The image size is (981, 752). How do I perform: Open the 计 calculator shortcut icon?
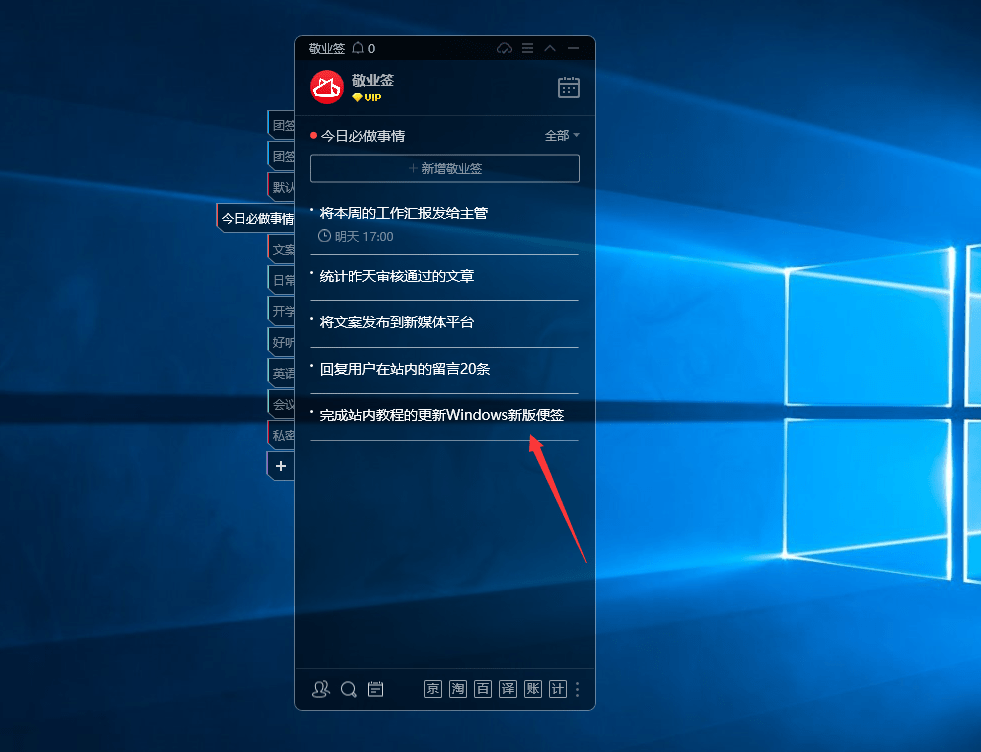tap(557, 689)
